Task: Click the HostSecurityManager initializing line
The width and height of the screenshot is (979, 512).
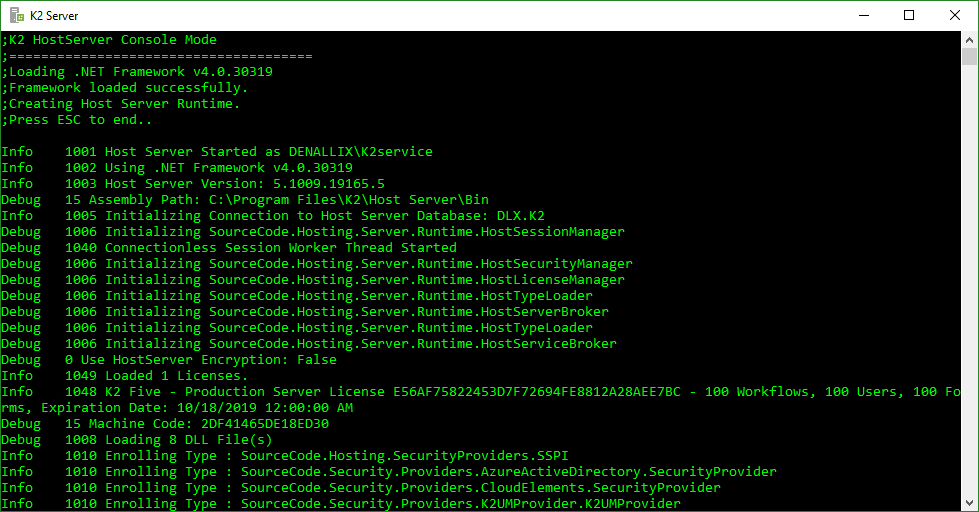Action: point(317,264)
